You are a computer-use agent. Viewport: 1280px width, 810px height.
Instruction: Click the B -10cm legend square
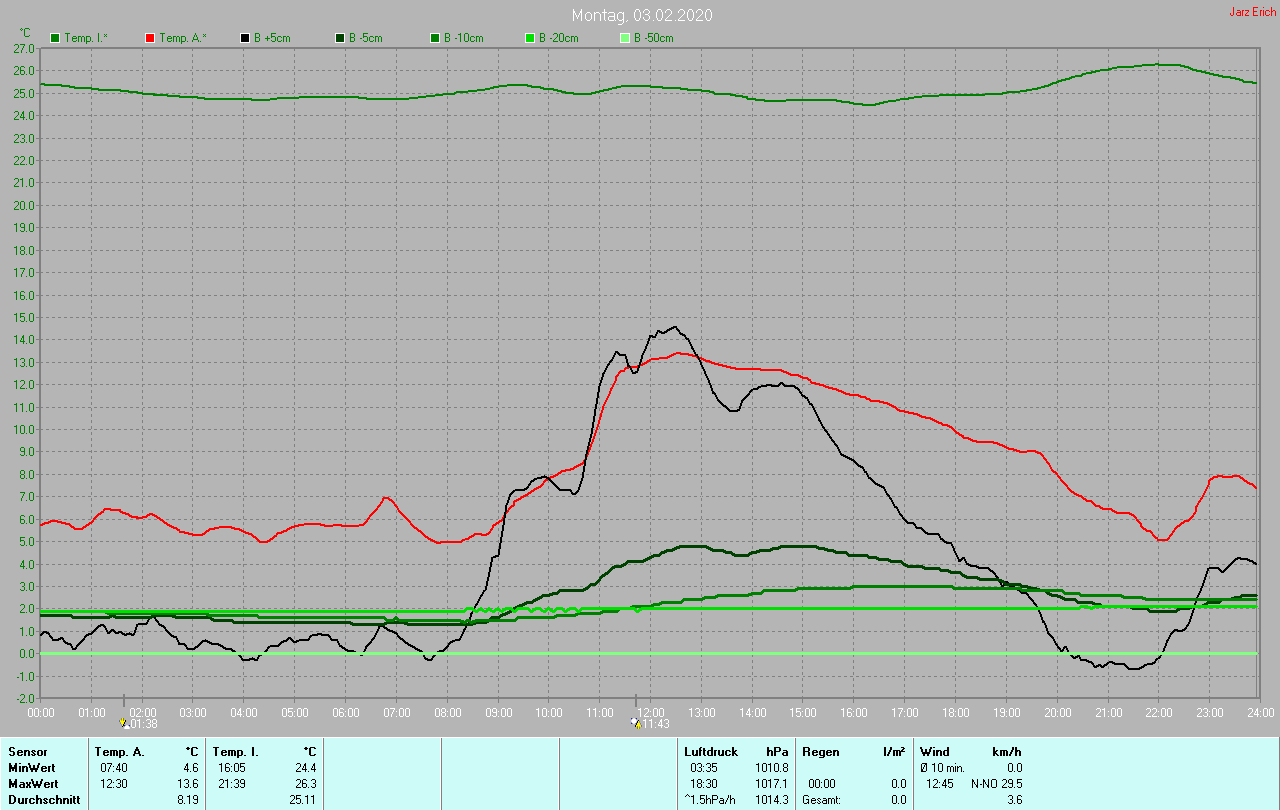(x=435, y=38)
